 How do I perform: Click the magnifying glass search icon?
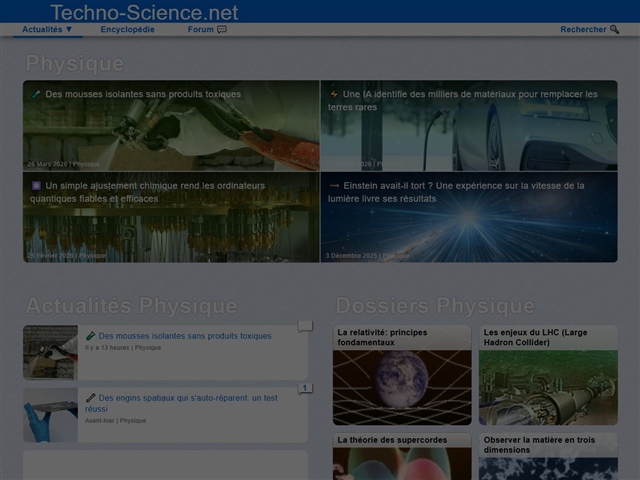[614, 29]
